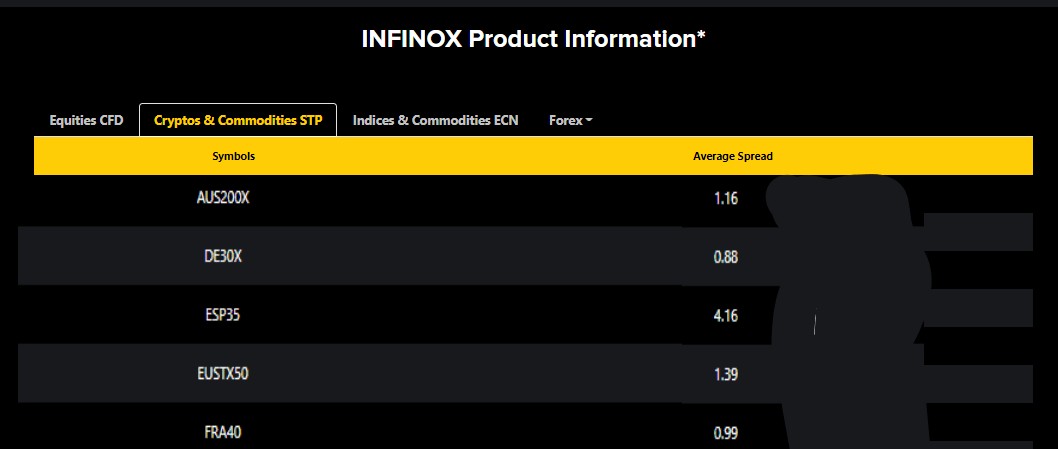This screenshot has width=1058, height=449.
Task: Select the FRA40 symbol row
Action: coord(223,432)
